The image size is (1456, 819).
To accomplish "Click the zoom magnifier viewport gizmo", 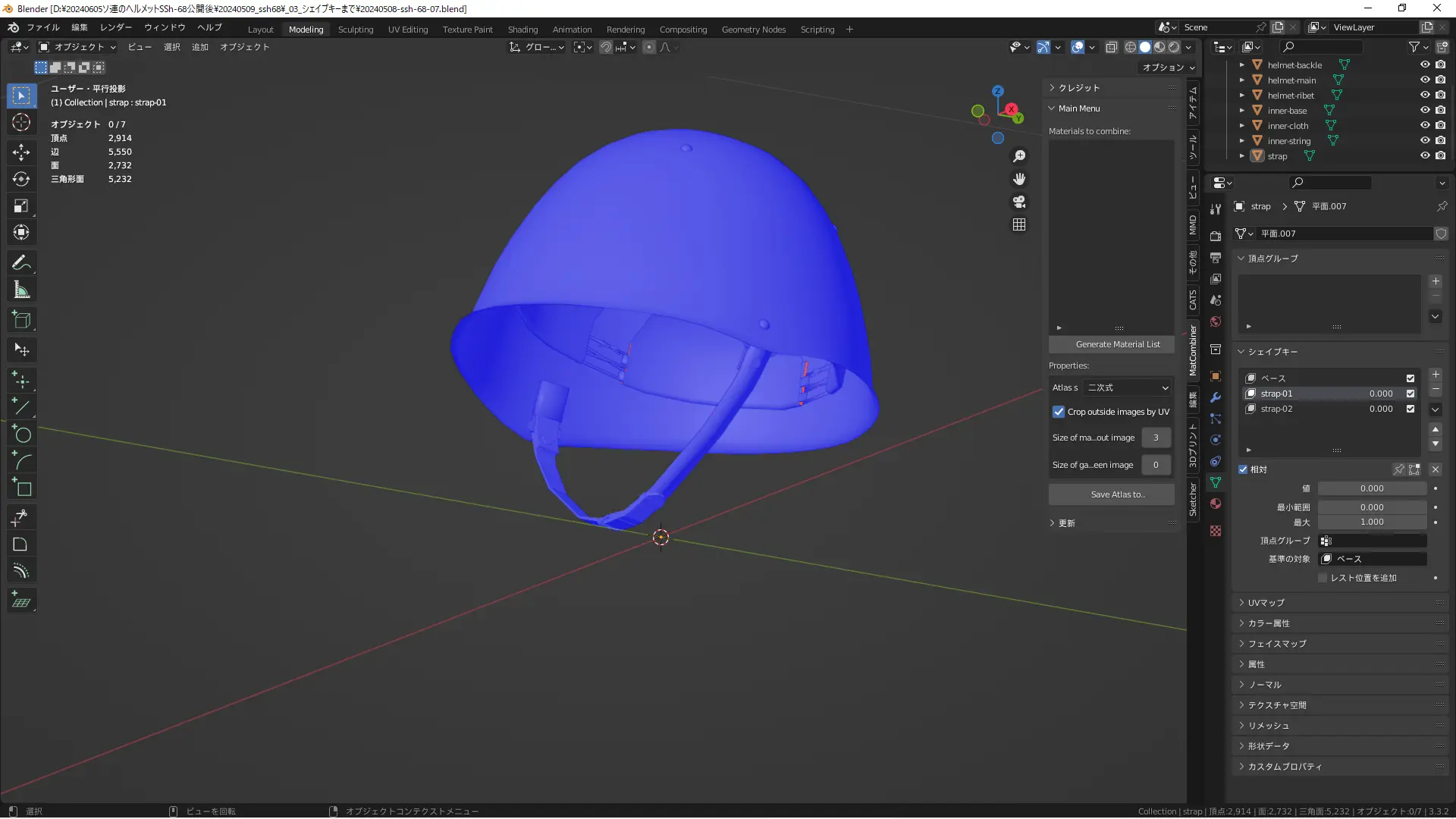I will (1019, 156).
